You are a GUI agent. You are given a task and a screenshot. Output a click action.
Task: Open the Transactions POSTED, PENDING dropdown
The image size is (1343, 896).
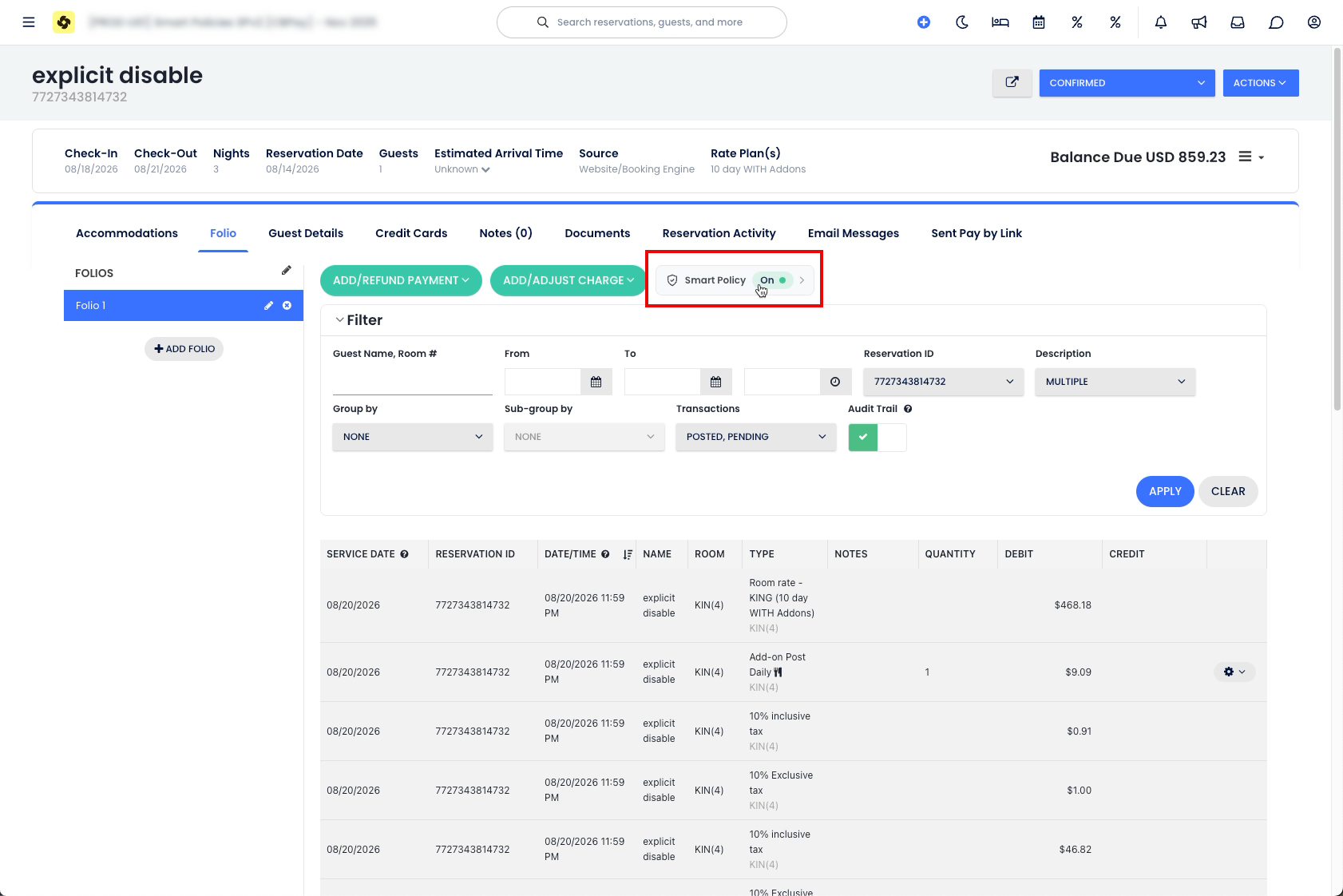tap(756, 437)
